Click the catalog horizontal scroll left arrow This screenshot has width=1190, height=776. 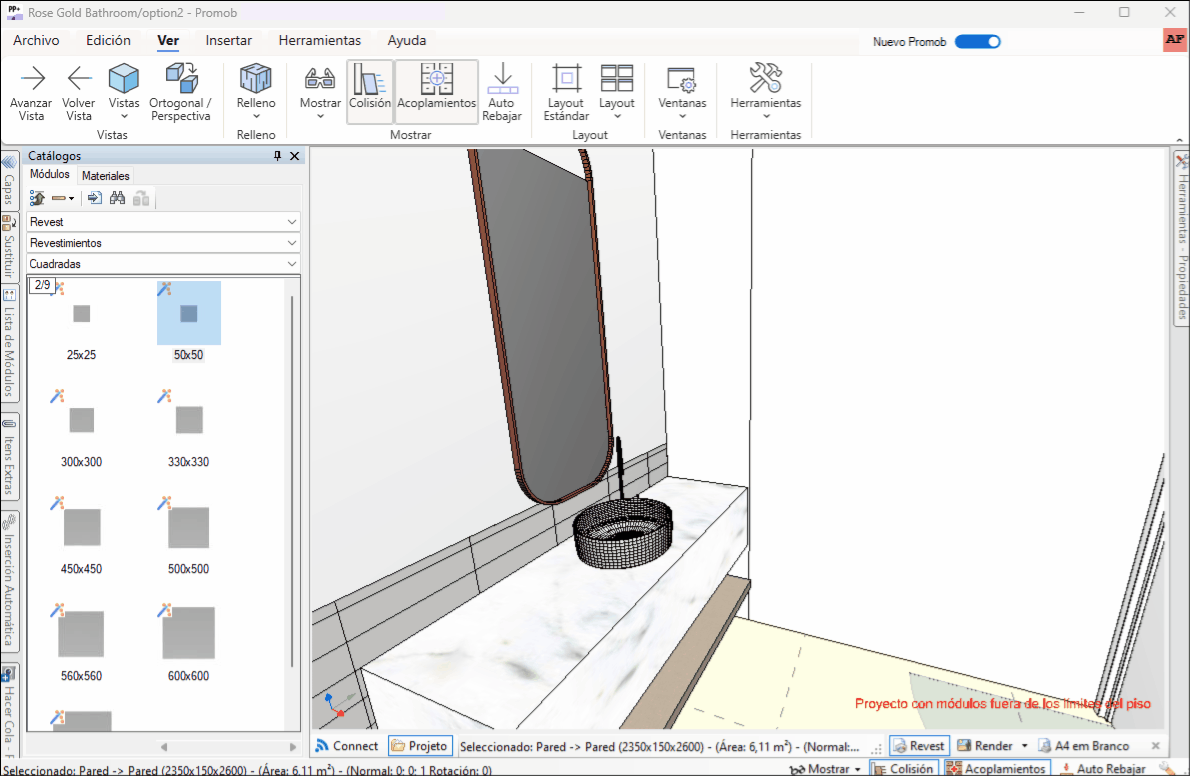163,747
